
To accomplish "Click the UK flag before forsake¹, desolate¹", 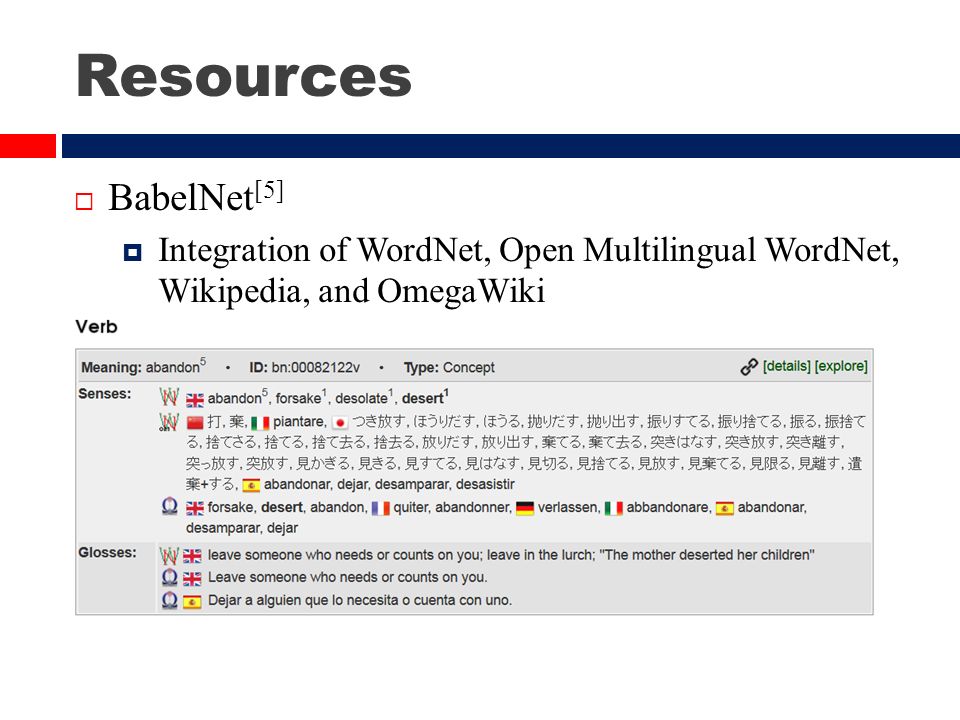I will [x=195, y=400].
